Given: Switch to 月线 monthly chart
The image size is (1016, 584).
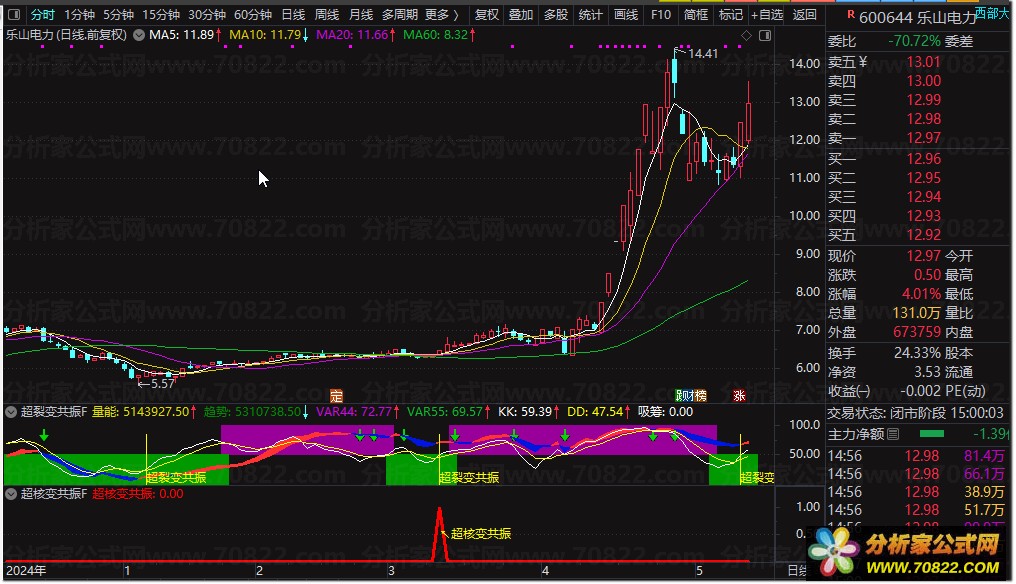Looking at the screenshot, I should tap(361, 14).
